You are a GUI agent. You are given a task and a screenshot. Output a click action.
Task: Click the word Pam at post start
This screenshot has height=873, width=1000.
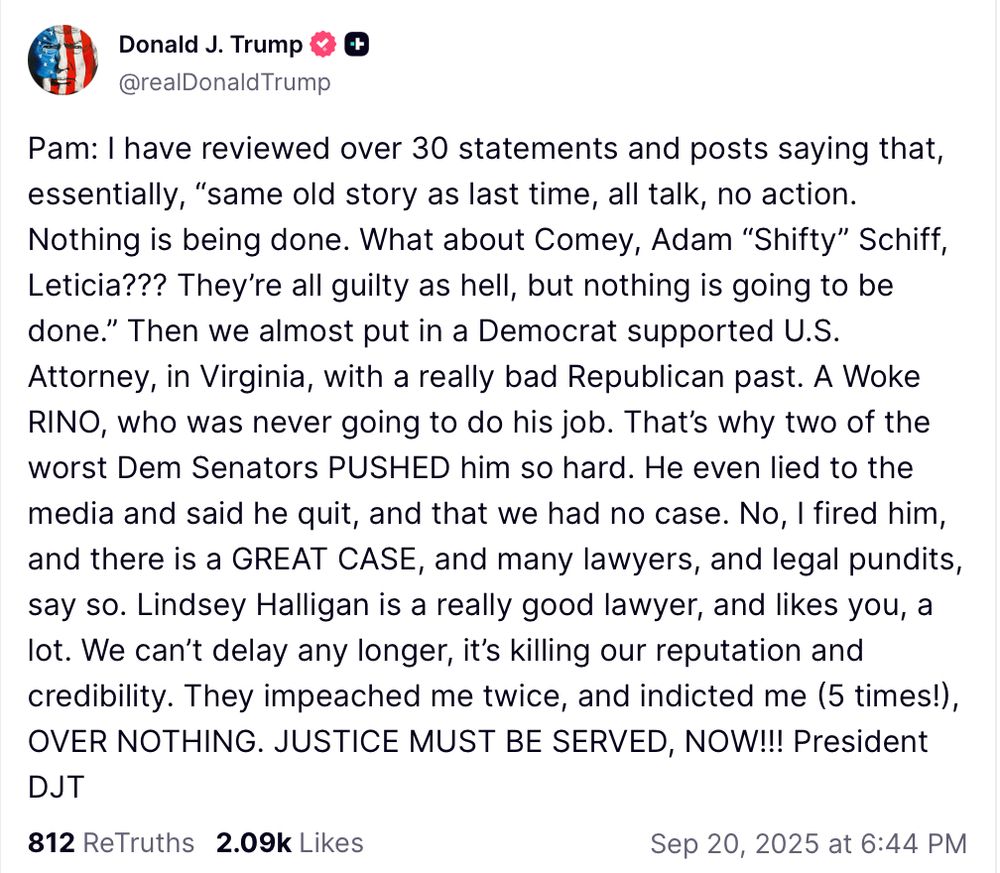tap(59, 149)
